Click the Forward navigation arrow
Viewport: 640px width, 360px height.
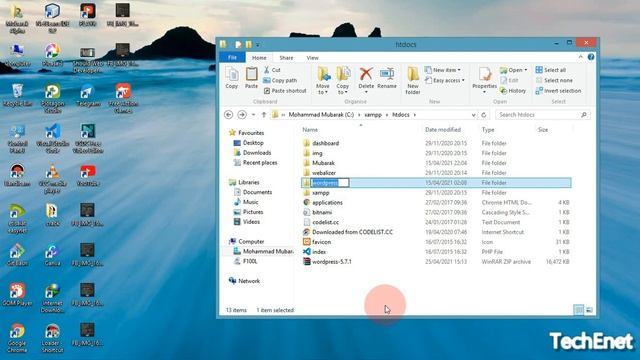tap(242, 115)
